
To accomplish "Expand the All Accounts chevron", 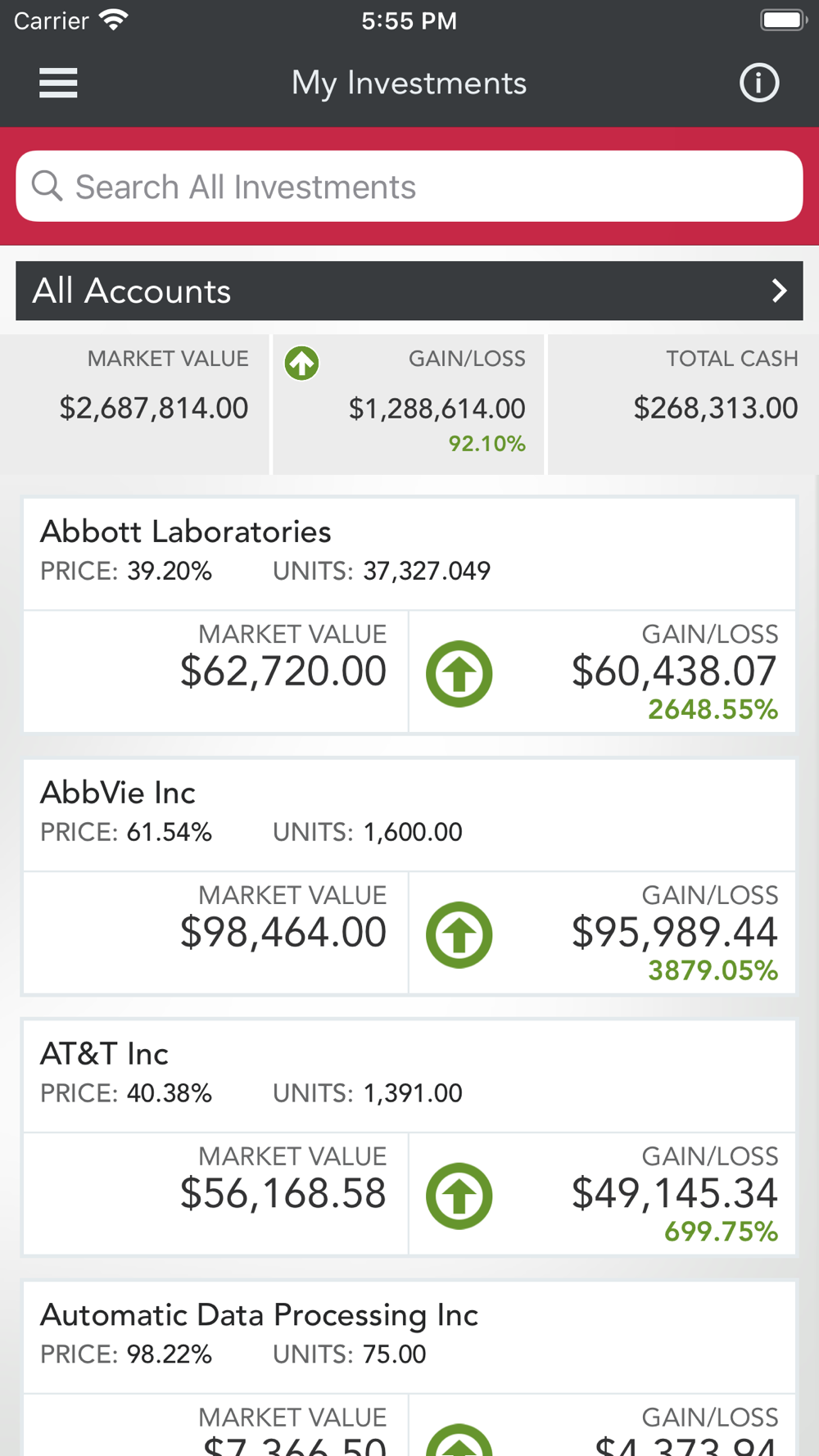I will (x=779, y=291).
